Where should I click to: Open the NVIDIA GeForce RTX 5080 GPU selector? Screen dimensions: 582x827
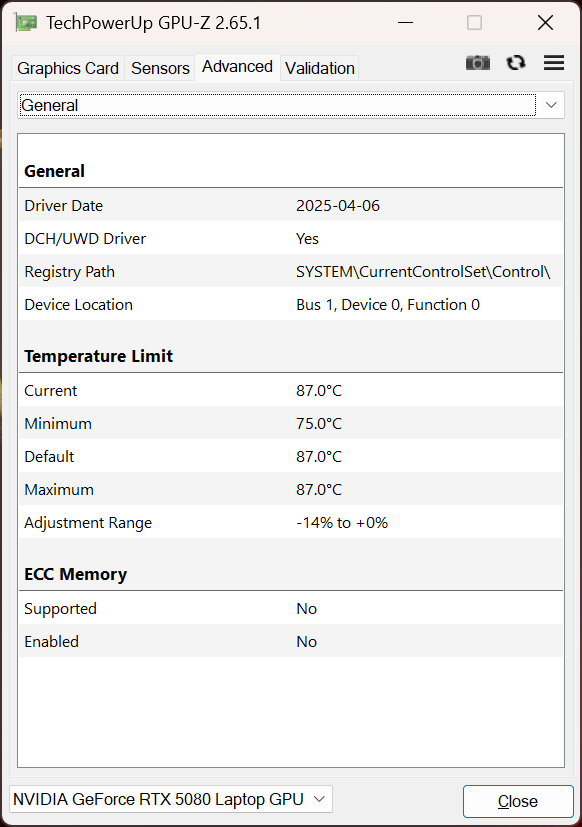[170, 799]
